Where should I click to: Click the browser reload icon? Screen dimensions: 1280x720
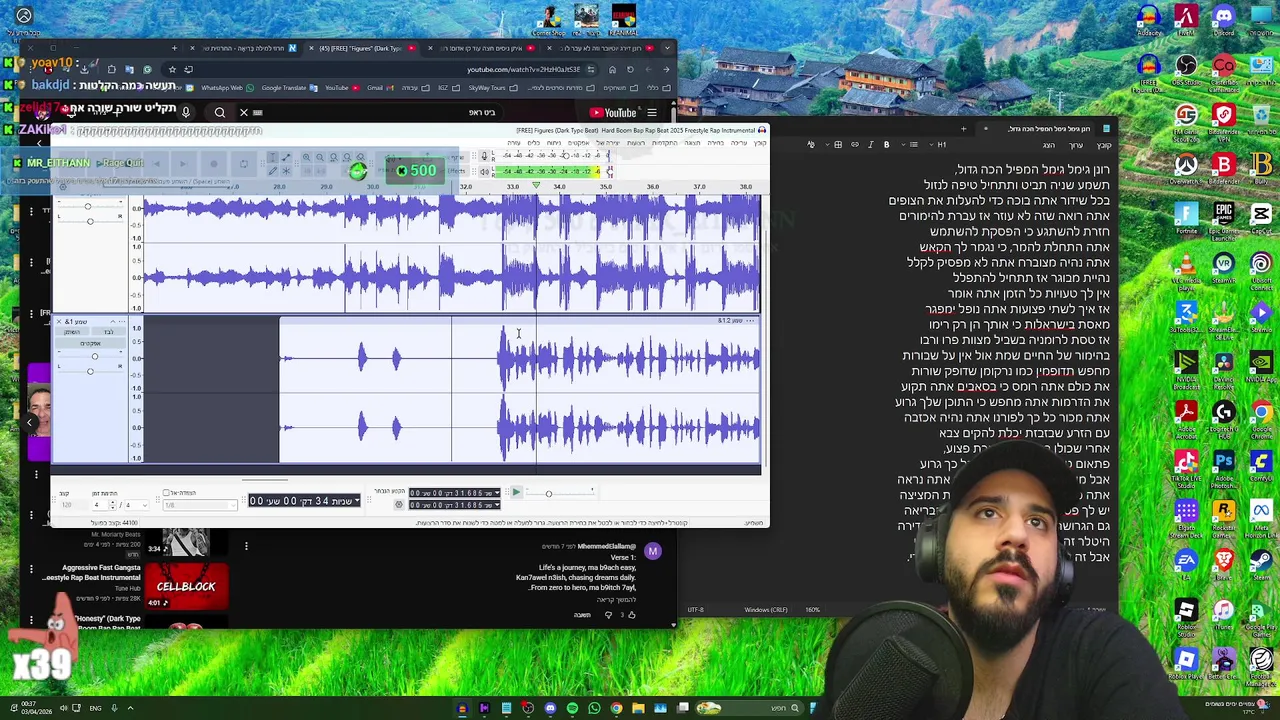point(630,69)
